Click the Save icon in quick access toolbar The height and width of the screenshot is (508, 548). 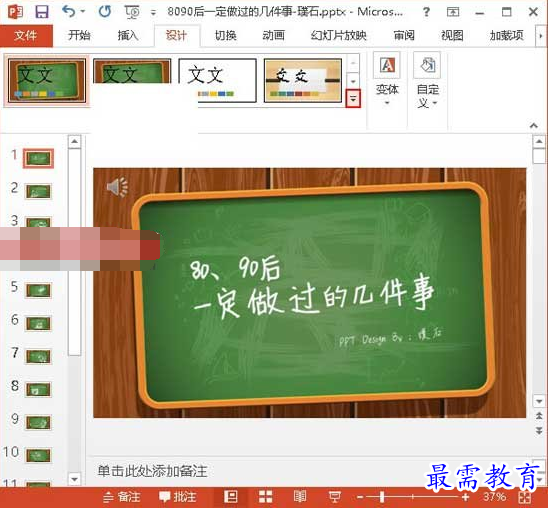tap(42, 12)
